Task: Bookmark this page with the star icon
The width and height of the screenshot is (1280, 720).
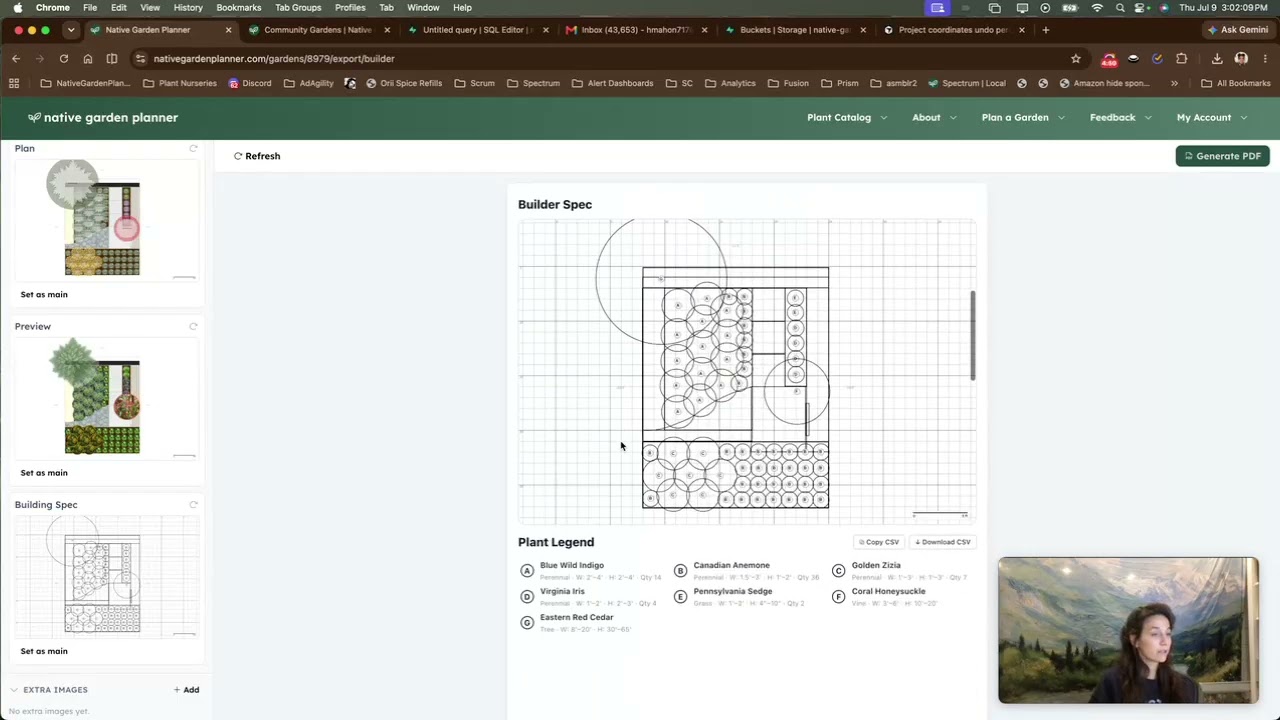Action: pos(1075,59)
